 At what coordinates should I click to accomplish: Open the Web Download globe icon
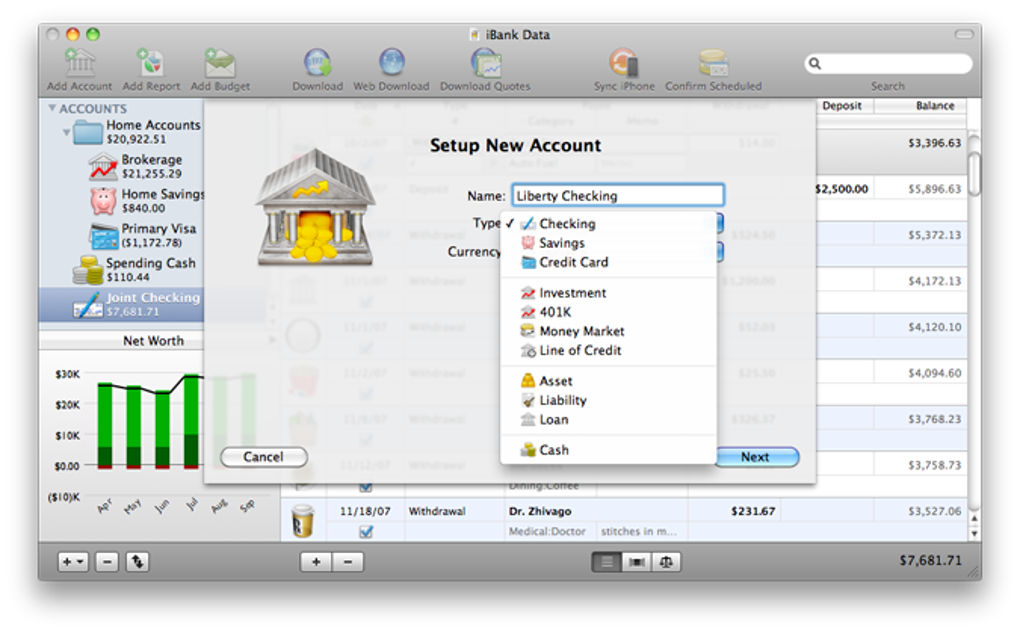[391, 63]
